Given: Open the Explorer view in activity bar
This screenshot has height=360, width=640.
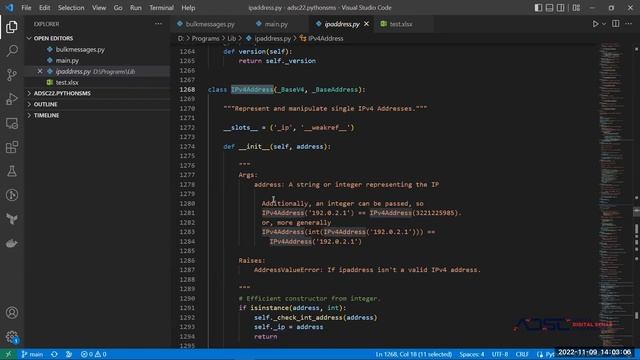Looking at the screenshot, I should (x=12, y=27).
